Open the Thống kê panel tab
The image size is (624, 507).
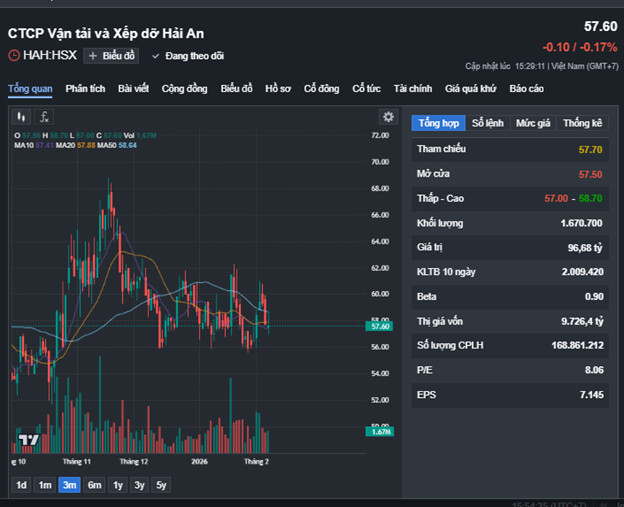coord(582,123)
